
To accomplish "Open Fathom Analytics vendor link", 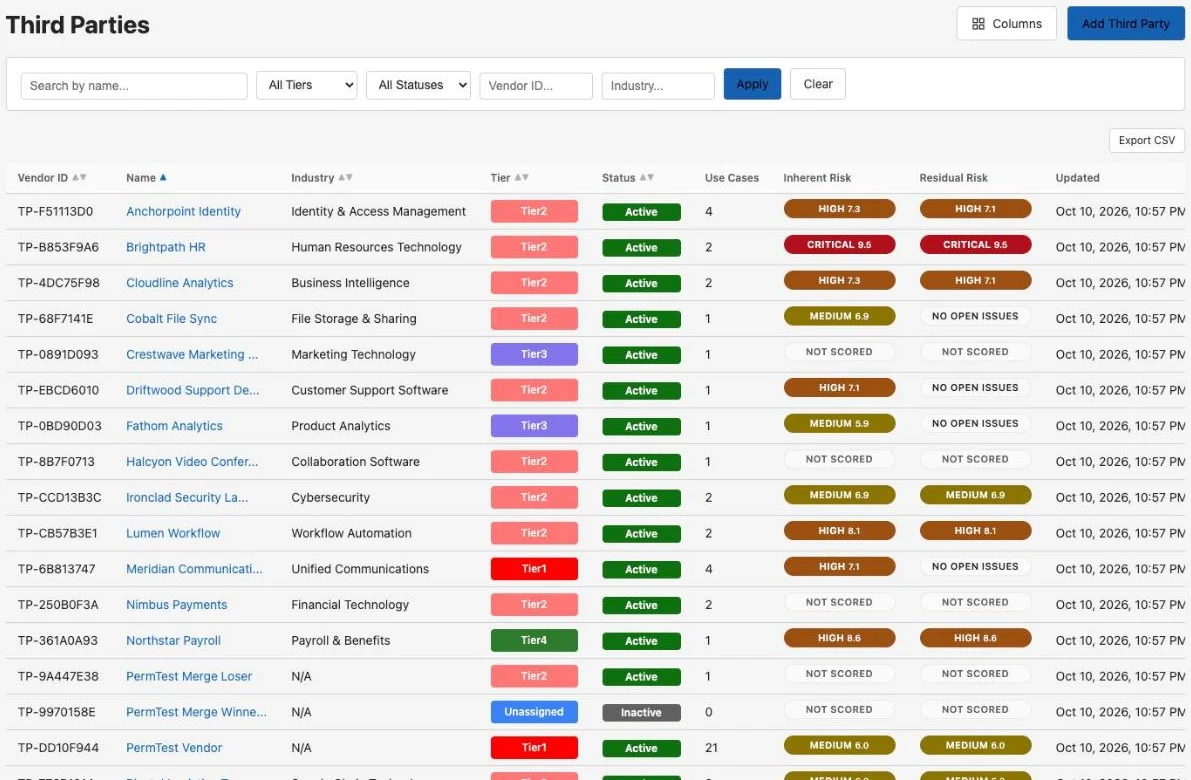I will (x=174, y=426).
